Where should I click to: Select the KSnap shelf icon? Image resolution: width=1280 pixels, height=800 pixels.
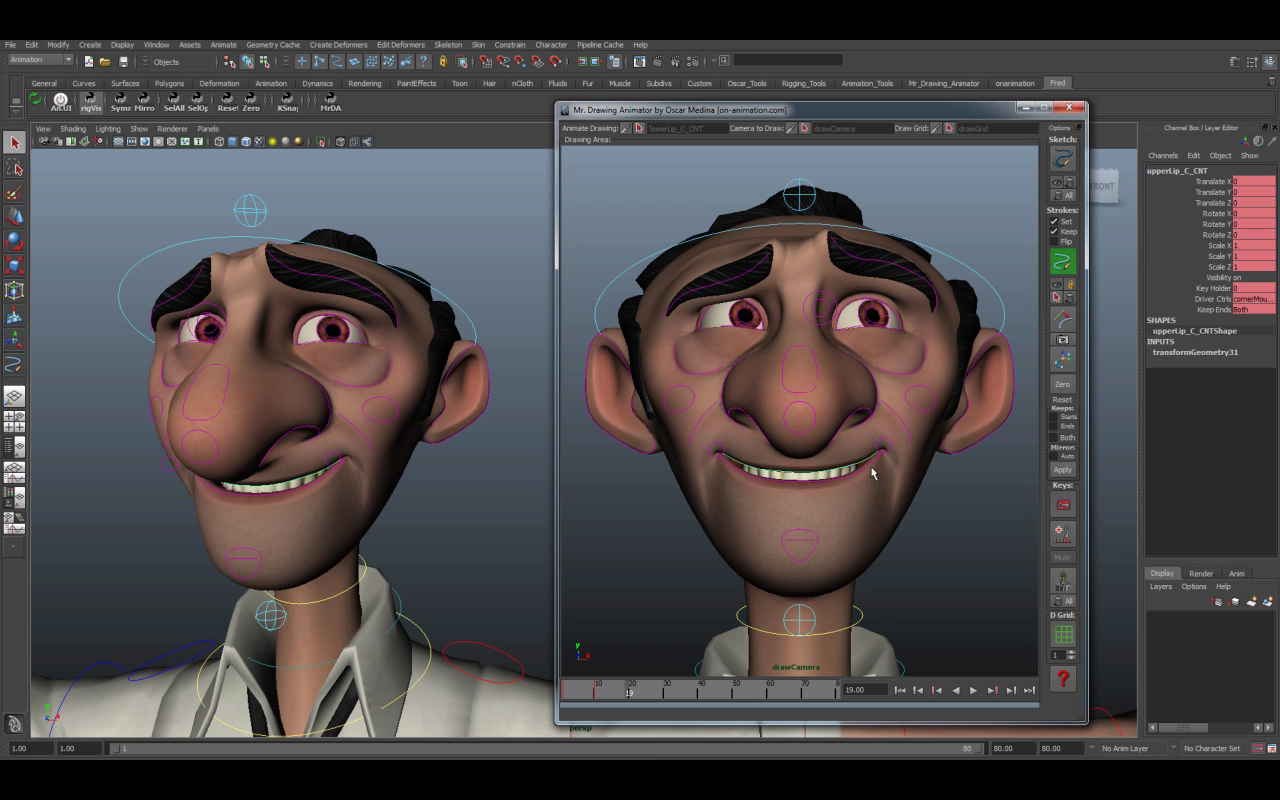pyautogui.click(x=288, y=101)
